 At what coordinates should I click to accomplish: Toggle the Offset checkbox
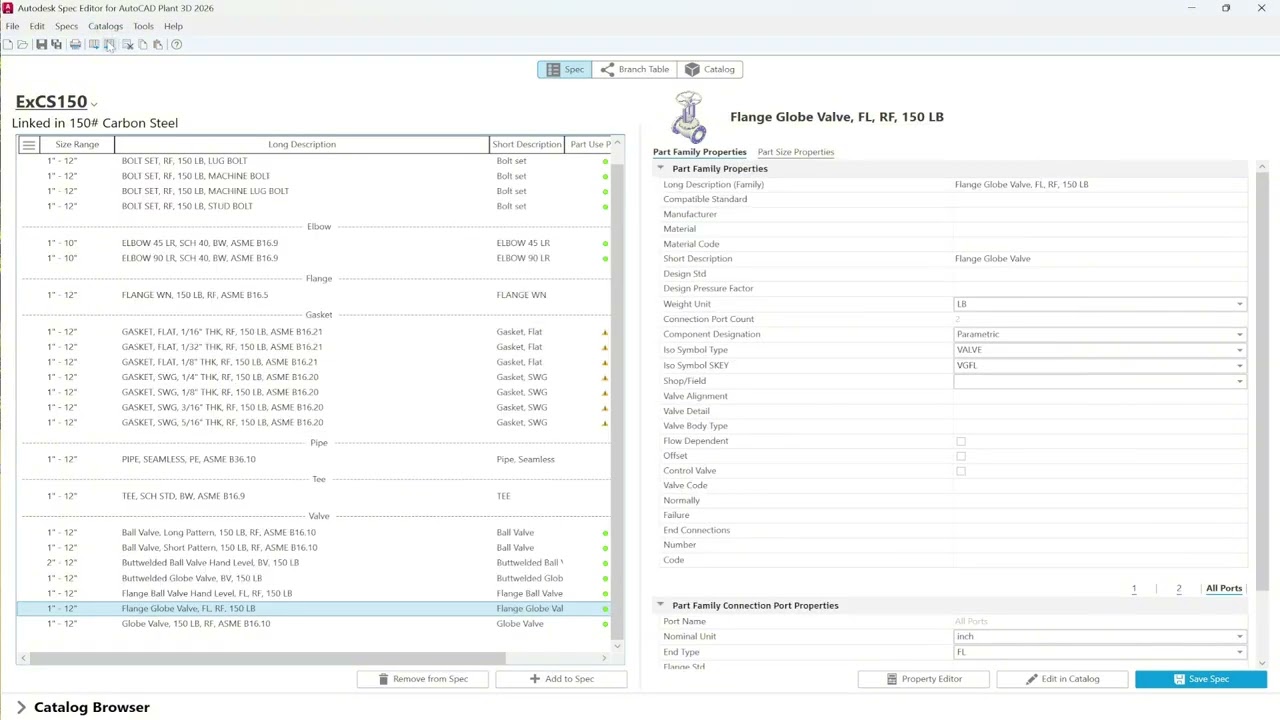961,456
